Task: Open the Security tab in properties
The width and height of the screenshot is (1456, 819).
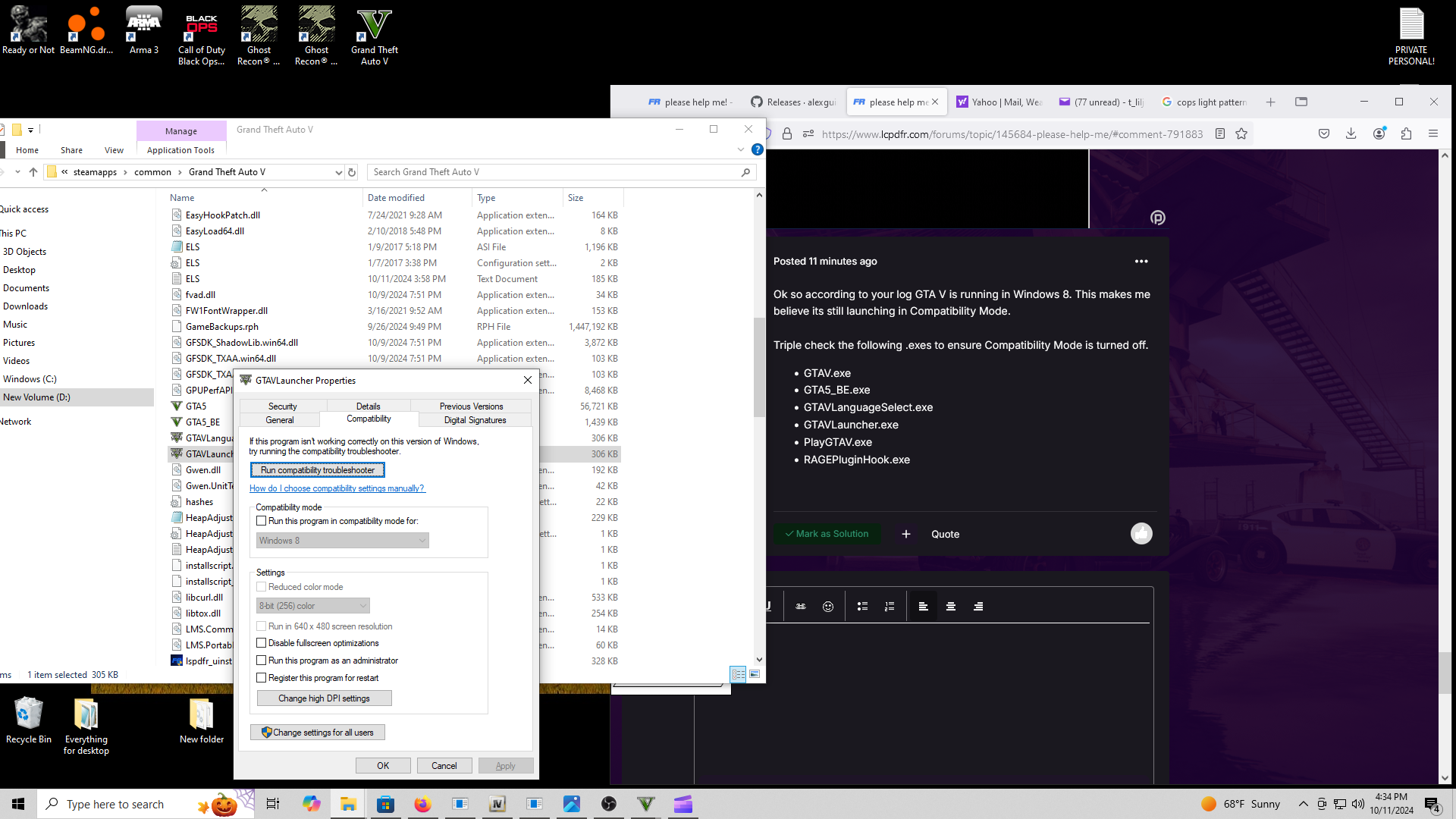Action: coord(282,406)
